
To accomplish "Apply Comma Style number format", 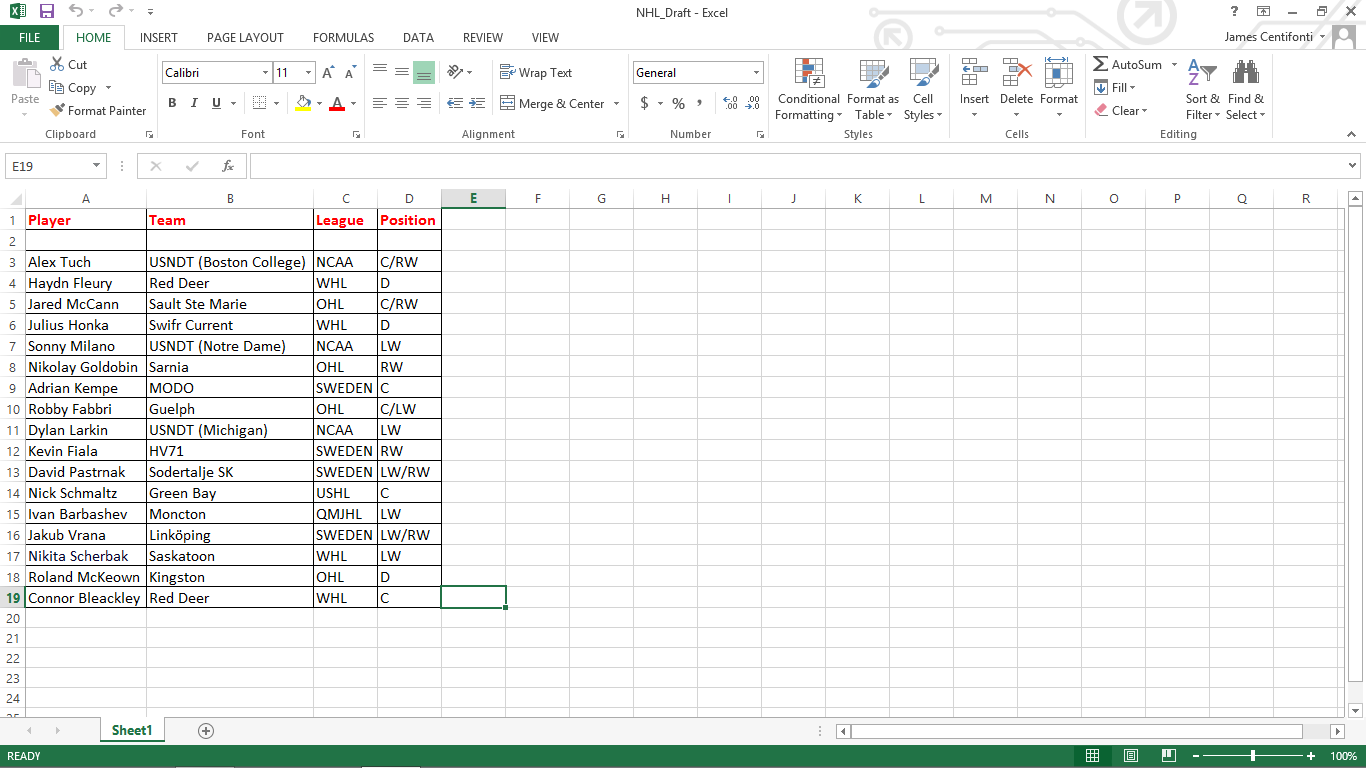I will pos(700,103).
